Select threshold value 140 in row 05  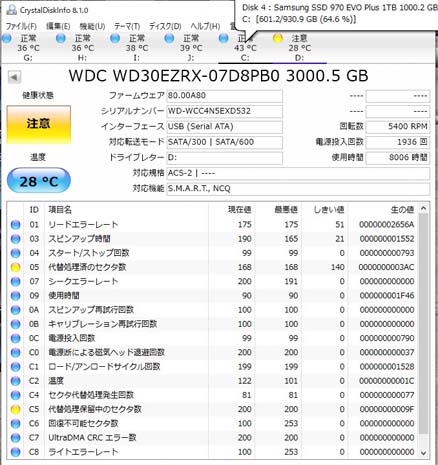coord(337,267)
